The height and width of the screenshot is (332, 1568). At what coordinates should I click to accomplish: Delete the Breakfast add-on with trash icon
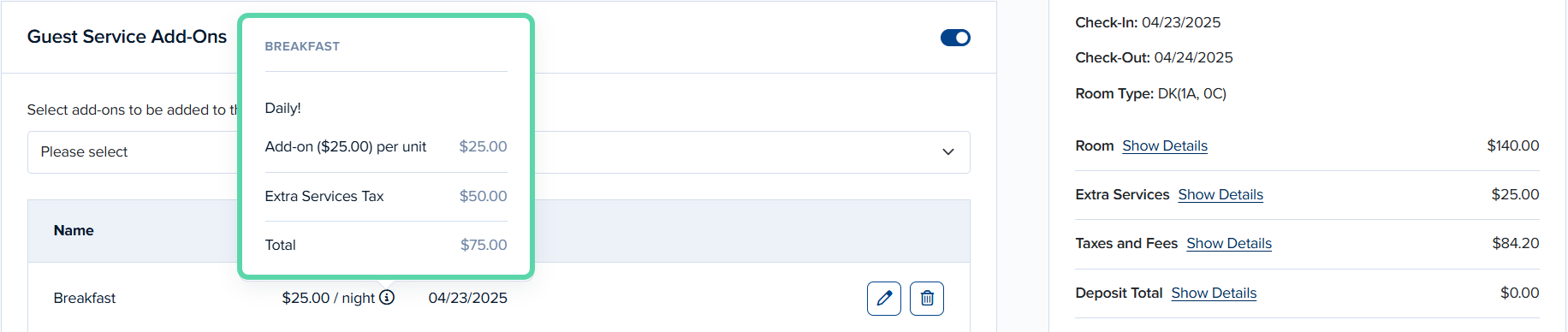(x=926, y=299)
